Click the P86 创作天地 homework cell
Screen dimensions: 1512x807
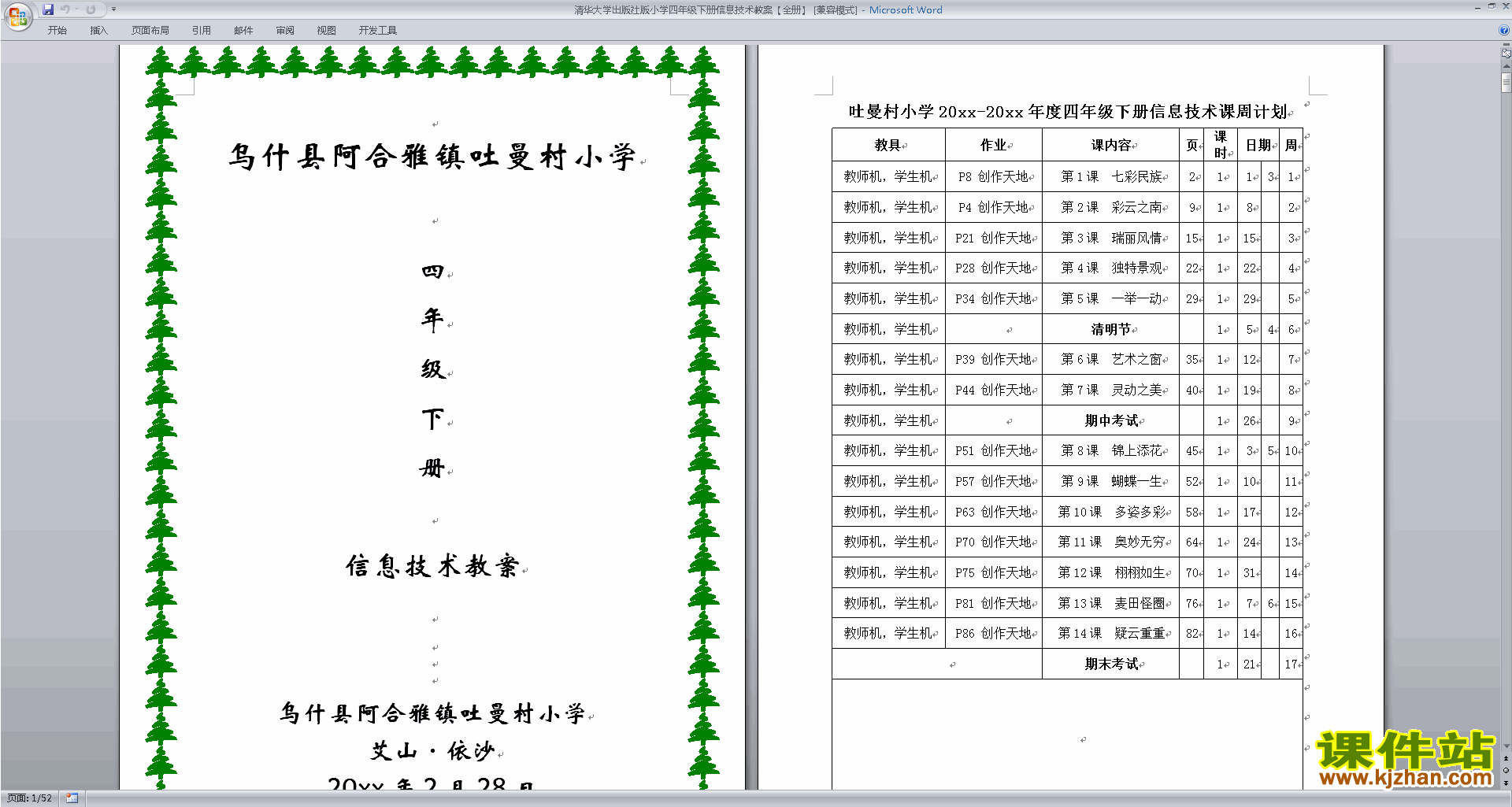[994, 634]
